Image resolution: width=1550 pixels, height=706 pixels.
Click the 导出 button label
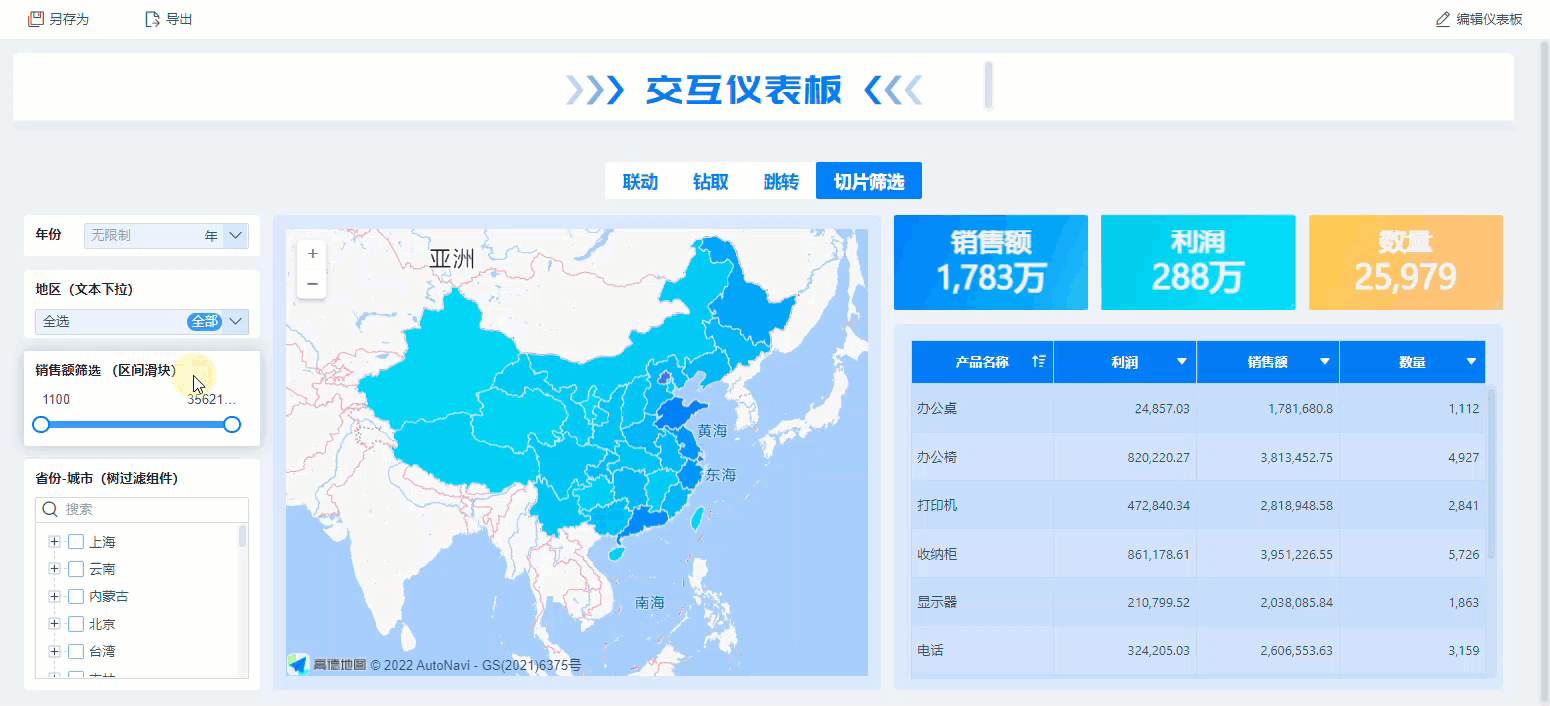pos(179,19)
